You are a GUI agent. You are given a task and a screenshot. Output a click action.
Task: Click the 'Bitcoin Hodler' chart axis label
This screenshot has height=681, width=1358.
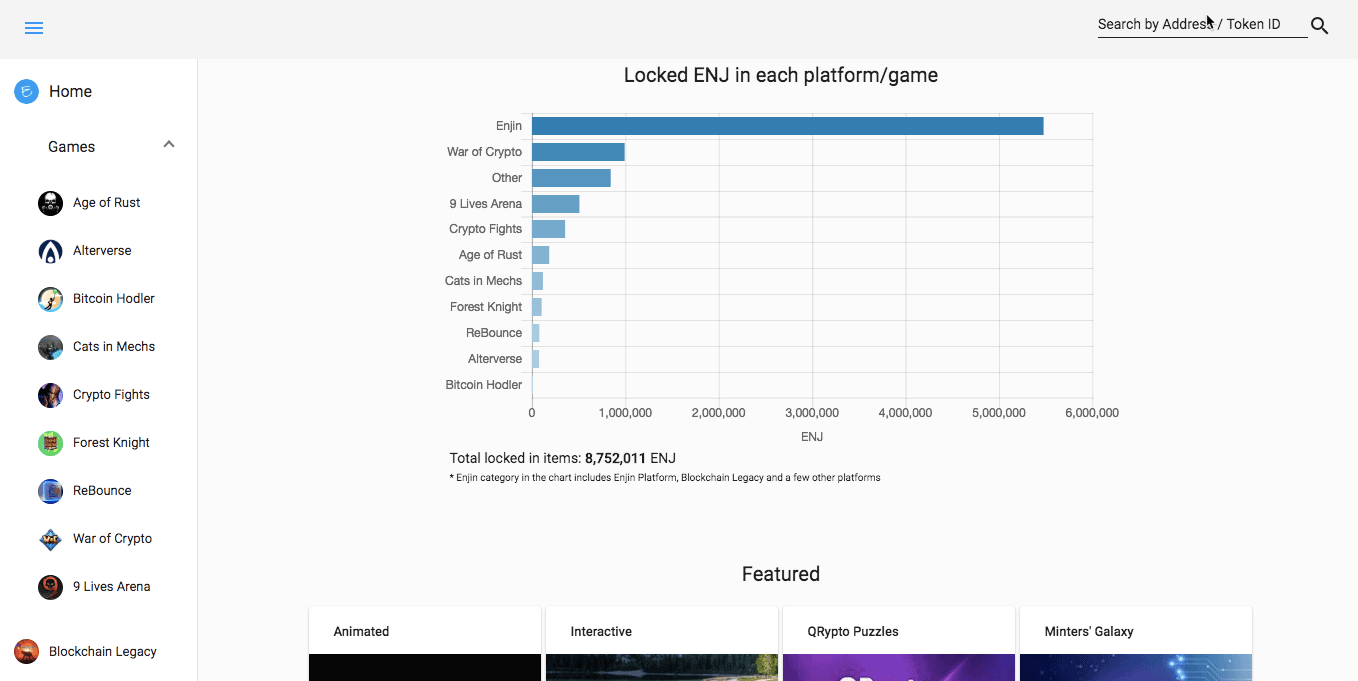click(x=484, y=385)
